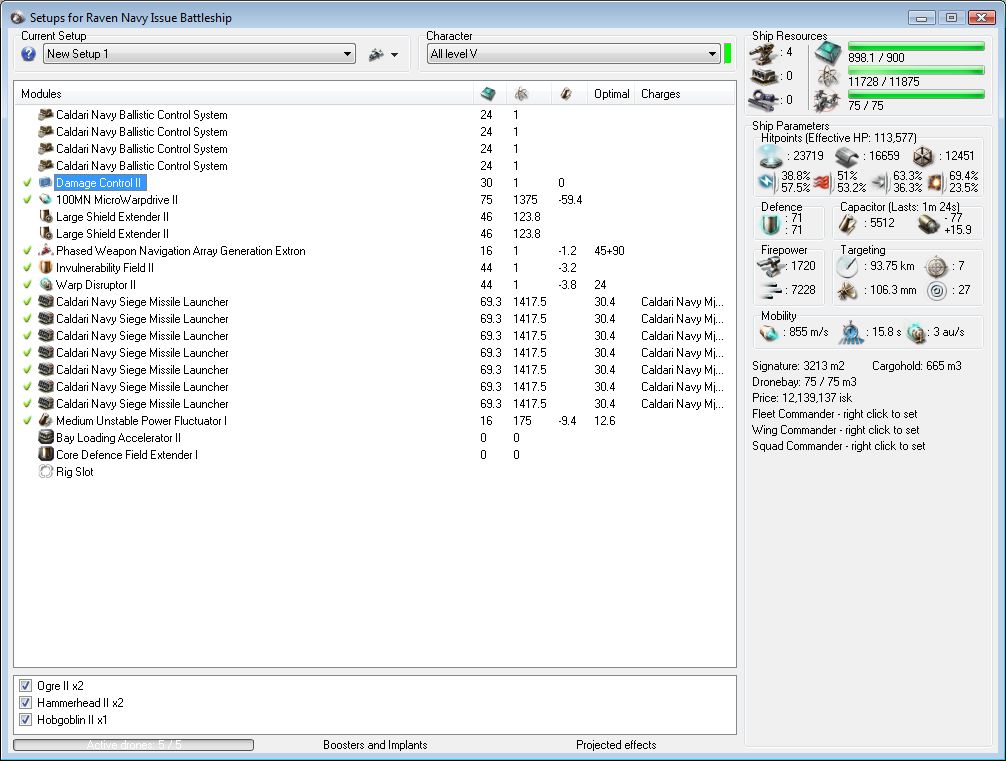
Task: Click the blue help question mark icon
Action: point(28,54)
